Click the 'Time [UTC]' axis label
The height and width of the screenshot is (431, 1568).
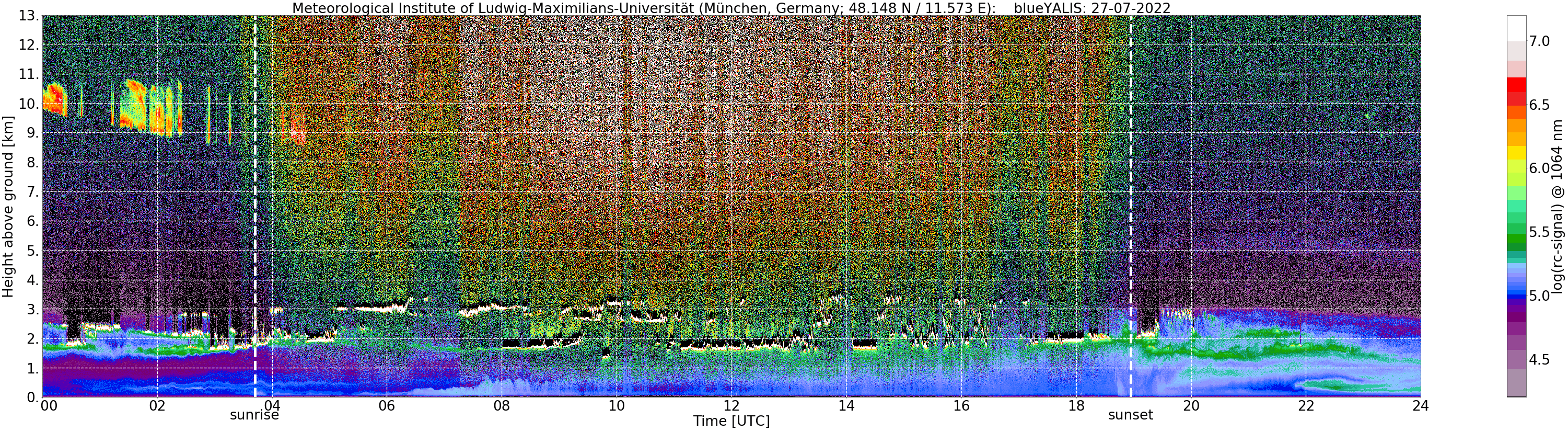point(731,421)
